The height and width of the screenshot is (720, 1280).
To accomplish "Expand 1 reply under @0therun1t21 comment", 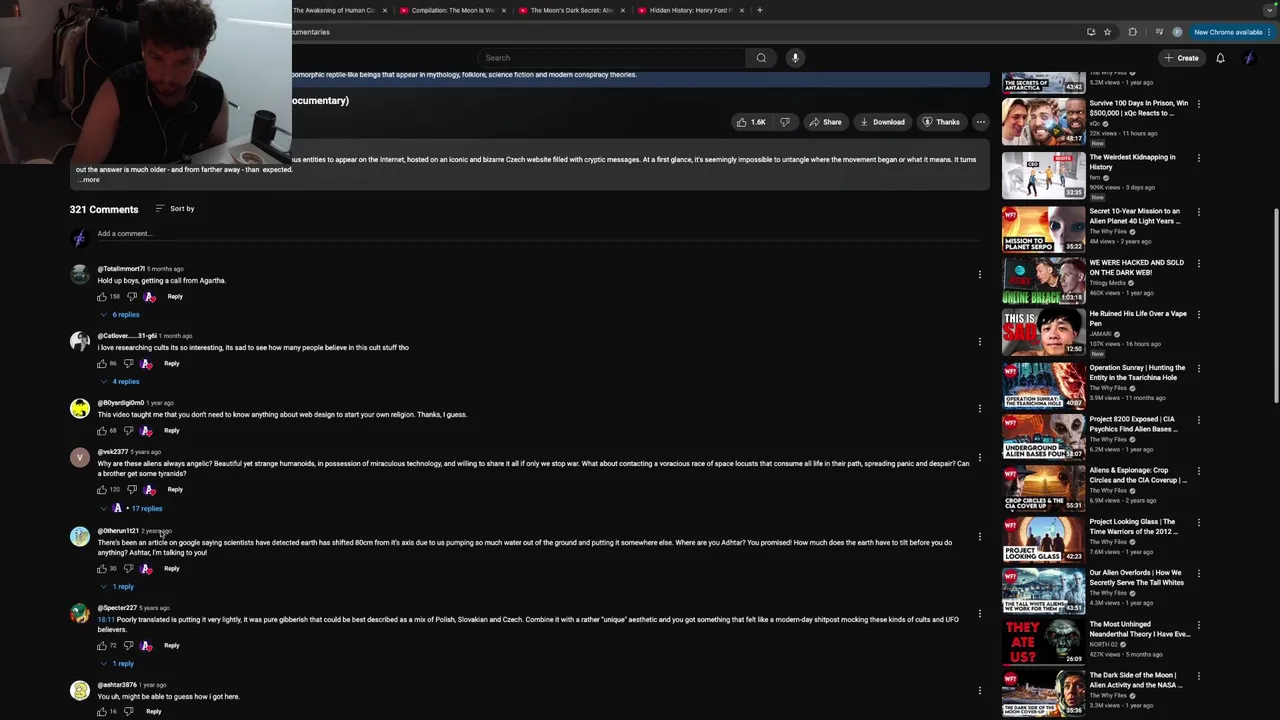I will click(116, 587).
